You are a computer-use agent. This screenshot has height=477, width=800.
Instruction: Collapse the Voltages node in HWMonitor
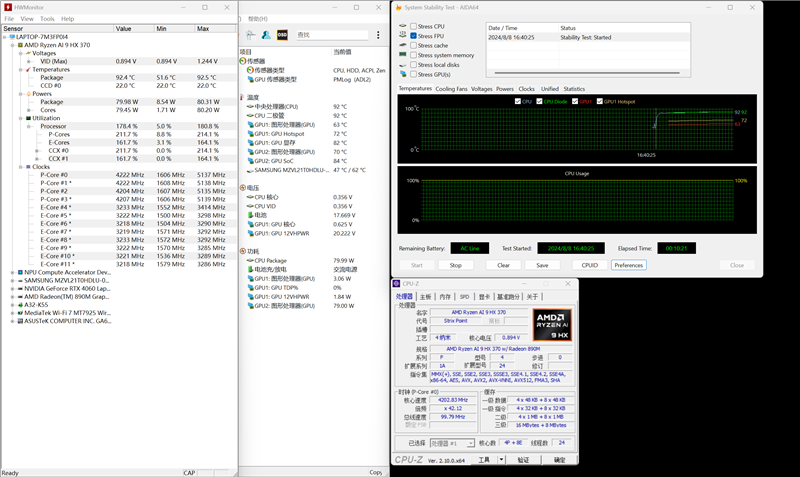click(x=21, y=53)
